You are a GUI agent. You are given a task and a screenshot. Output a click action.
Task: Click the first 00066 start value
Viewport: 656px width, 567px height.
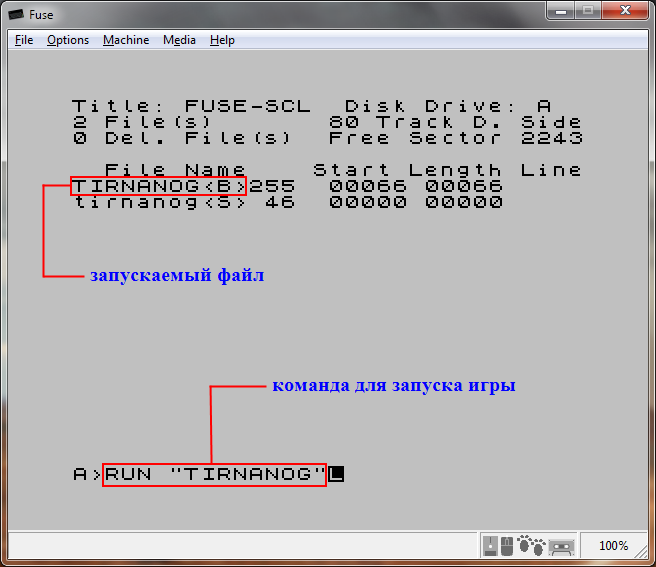tap(368, 186)
